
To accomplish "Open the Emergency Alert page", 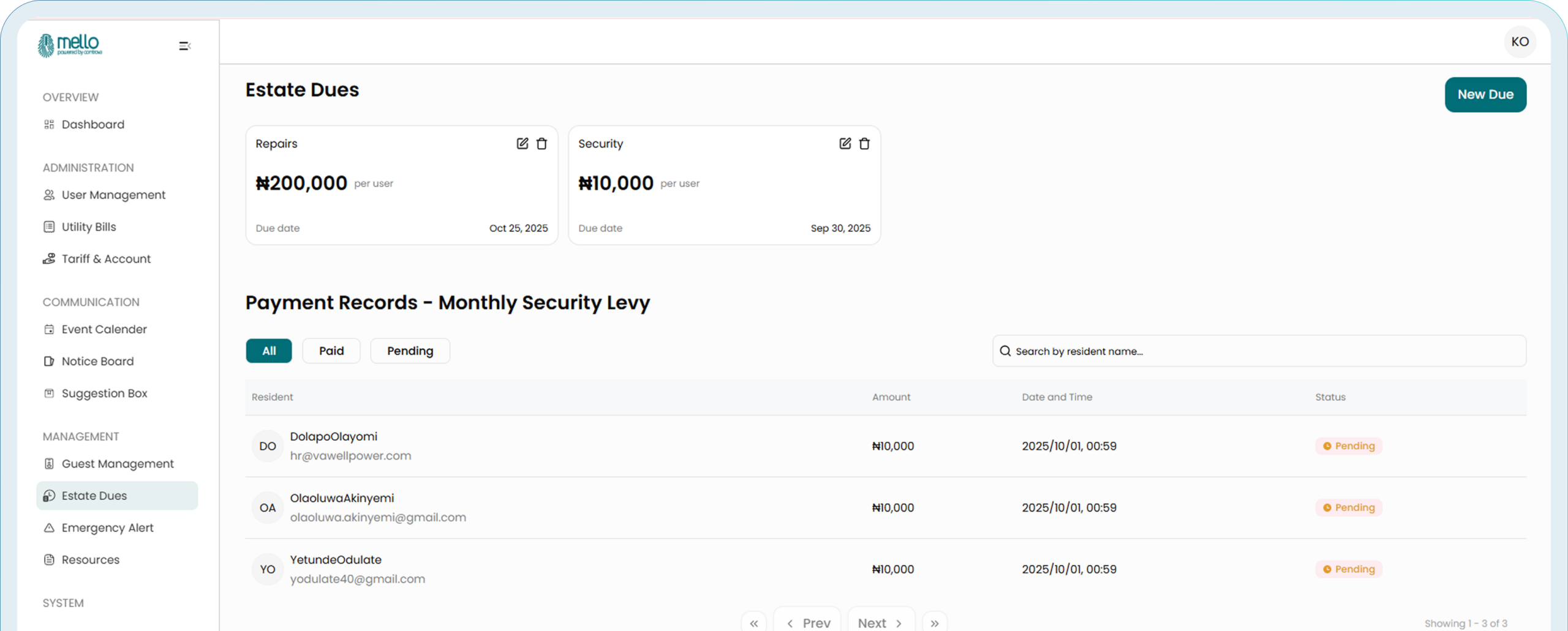I will pyautogui.click(x=107, y=528).
